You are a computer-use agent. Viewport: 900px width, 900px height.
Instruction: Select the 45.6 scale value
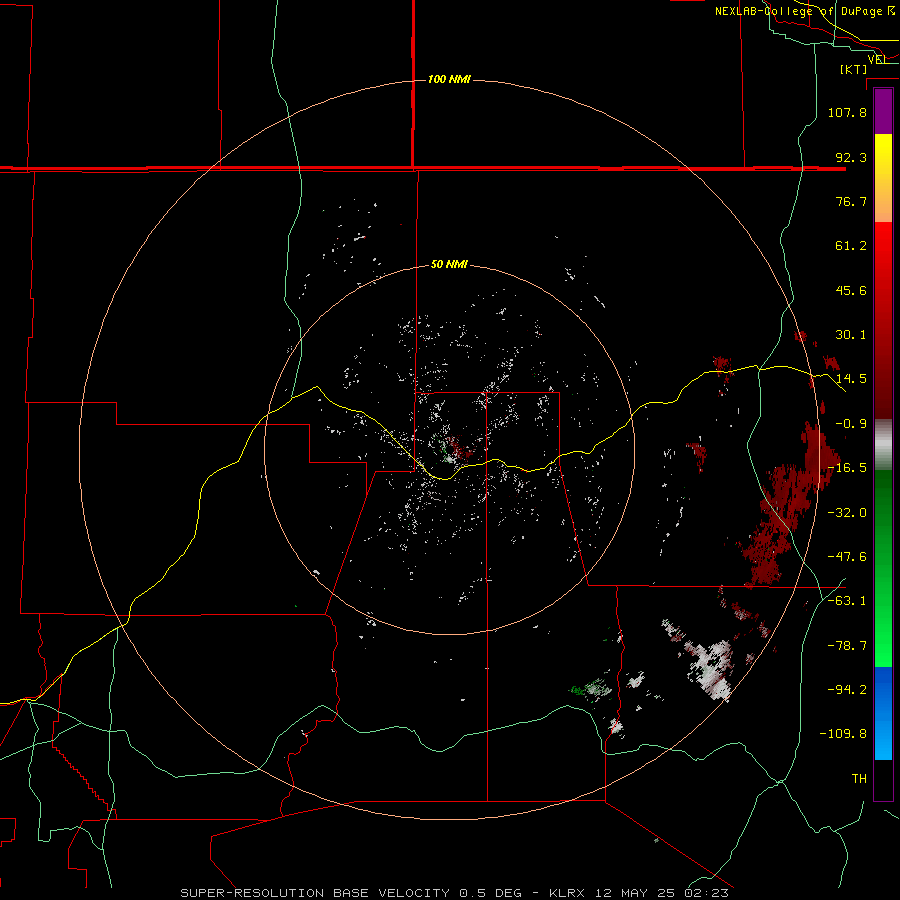[851, 290]
